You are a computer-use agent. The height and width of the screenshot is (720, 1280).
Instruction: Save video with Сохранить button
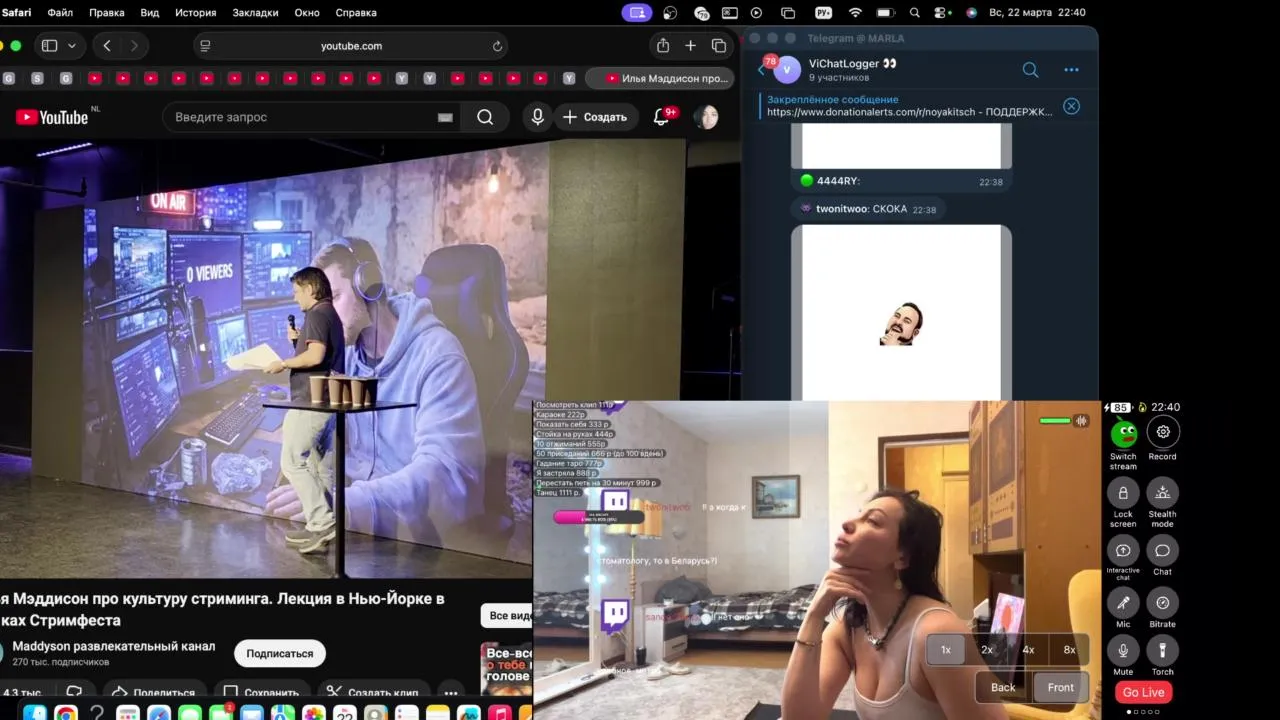(x=262, y=692)
